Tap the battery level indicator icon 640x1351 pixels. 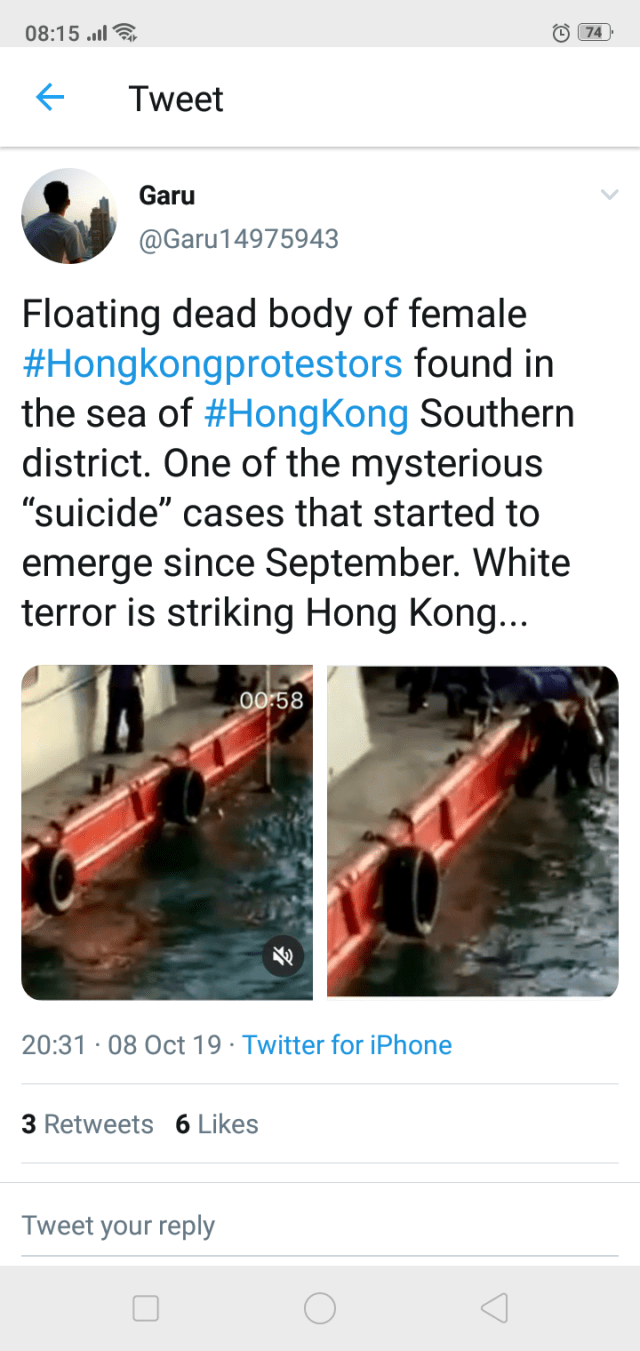[x=595, y=33]
